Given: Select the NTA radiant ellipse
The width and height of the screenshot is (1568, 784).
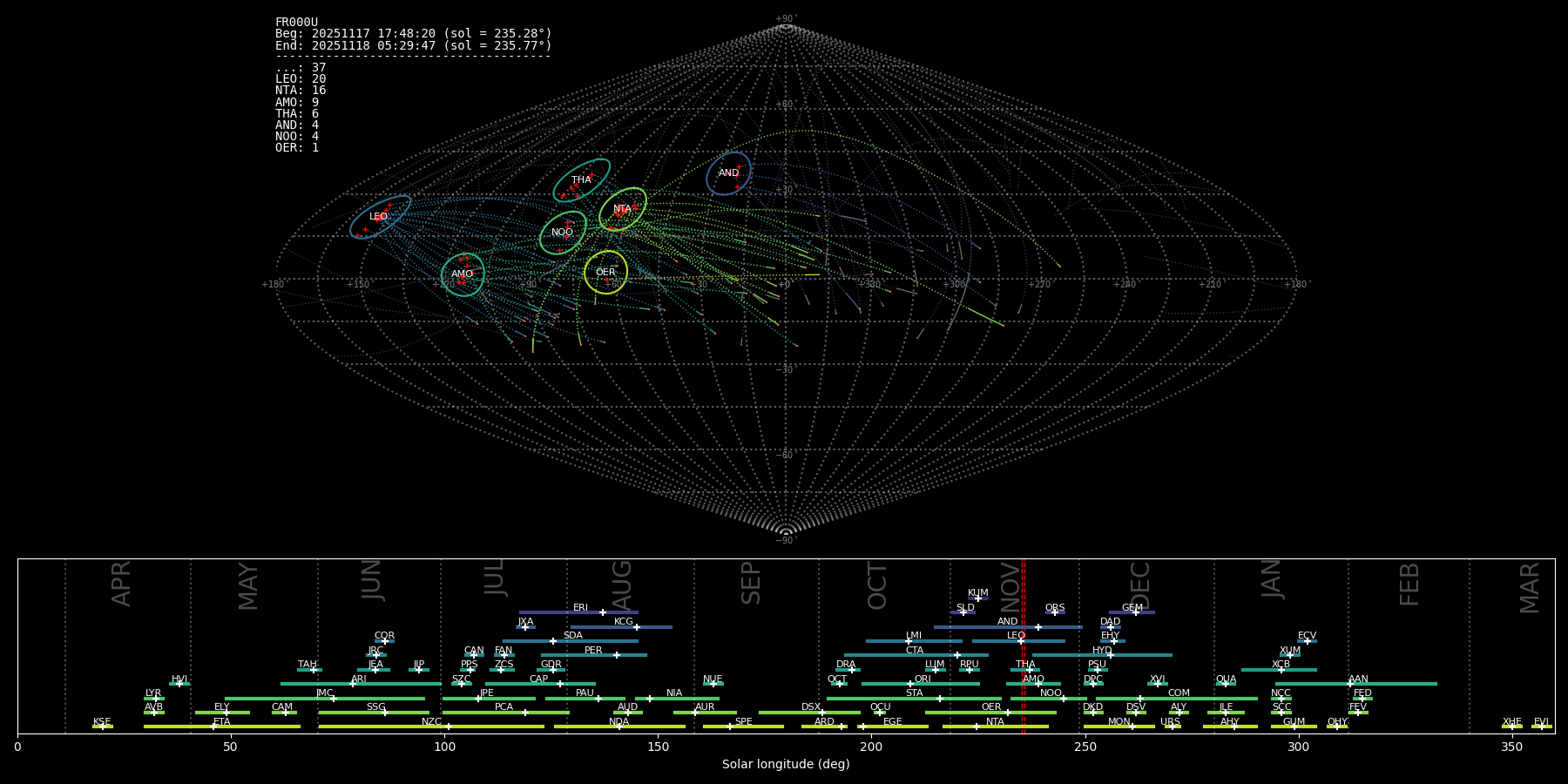Looking at the screenshot, I should pyautogui.click(x=622, y=209).
